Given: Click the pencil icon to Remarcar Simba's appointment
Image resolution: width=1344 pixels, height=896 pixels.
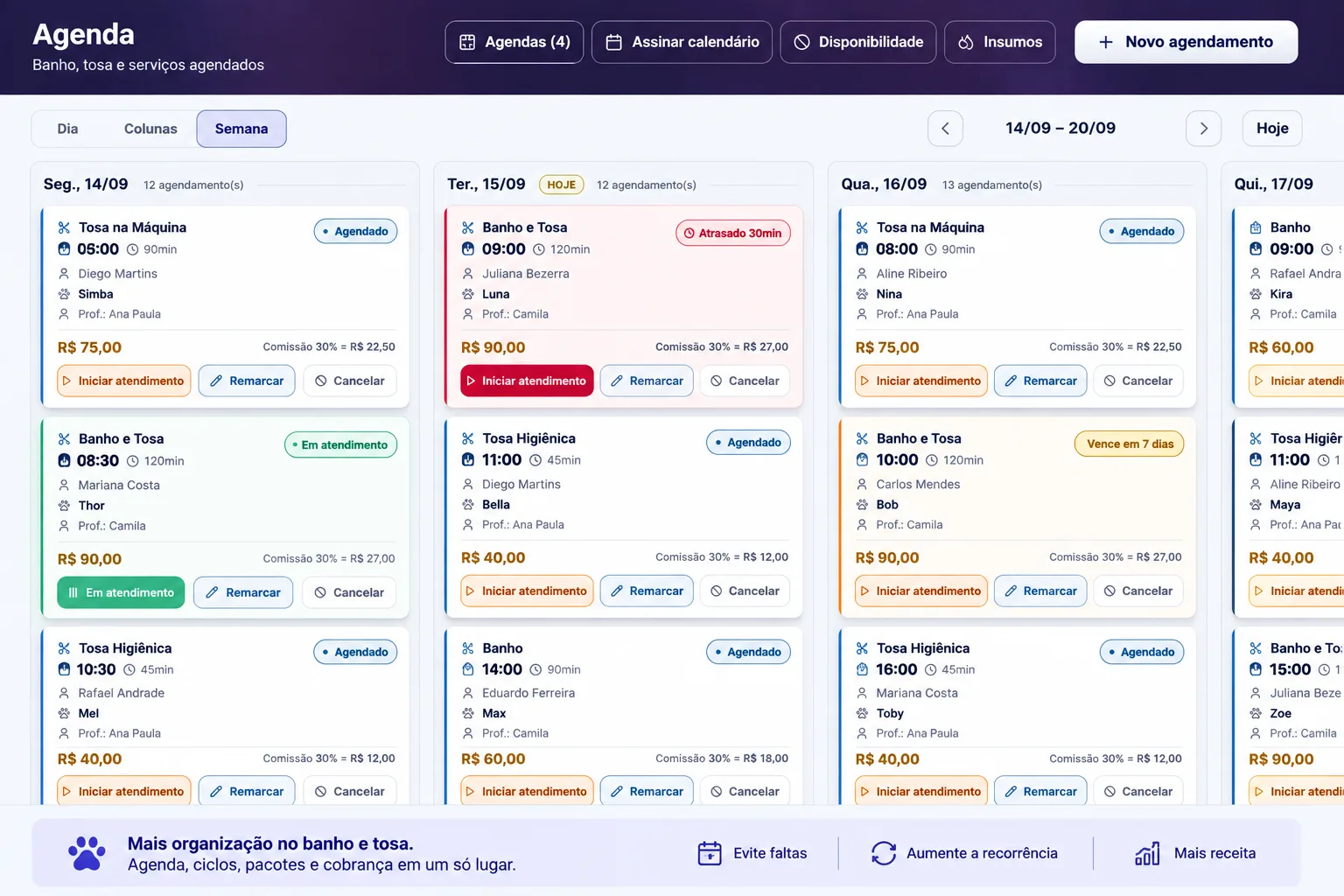Looking at the screenshot, I should tap(216, 381).
